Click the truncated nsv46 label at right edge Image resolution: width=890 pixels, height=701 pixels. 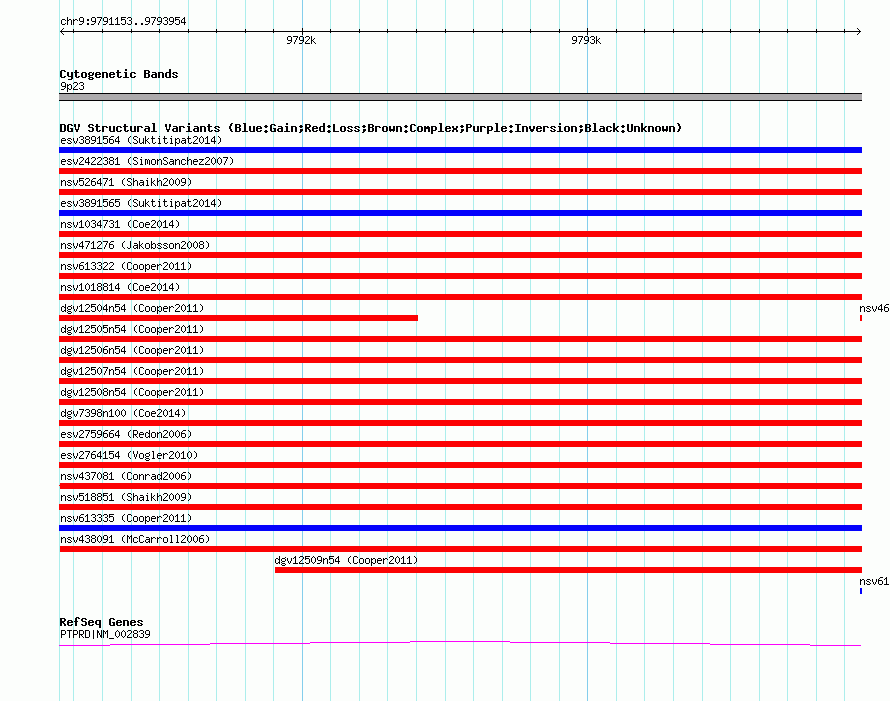click(874, 308)
